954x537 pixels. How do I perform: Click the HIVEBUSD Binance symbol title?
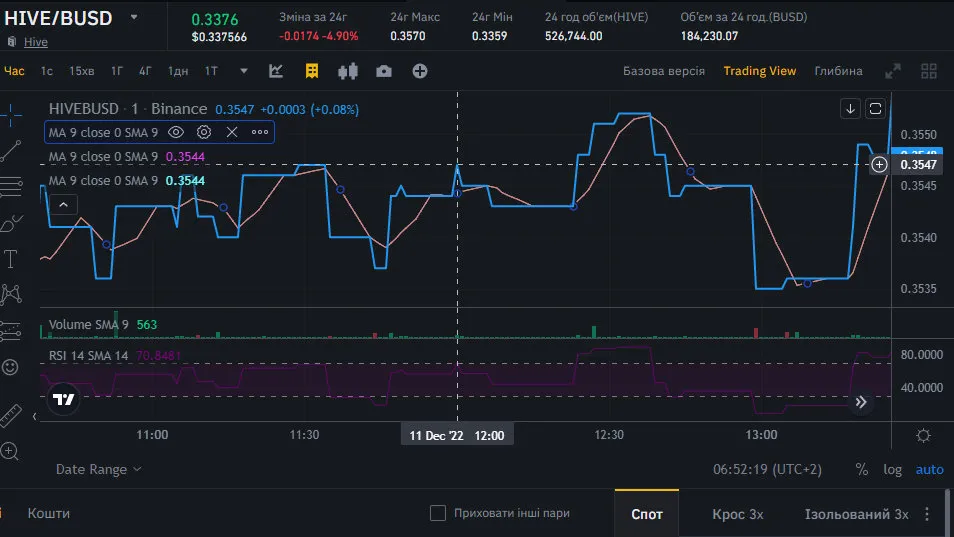128,109
